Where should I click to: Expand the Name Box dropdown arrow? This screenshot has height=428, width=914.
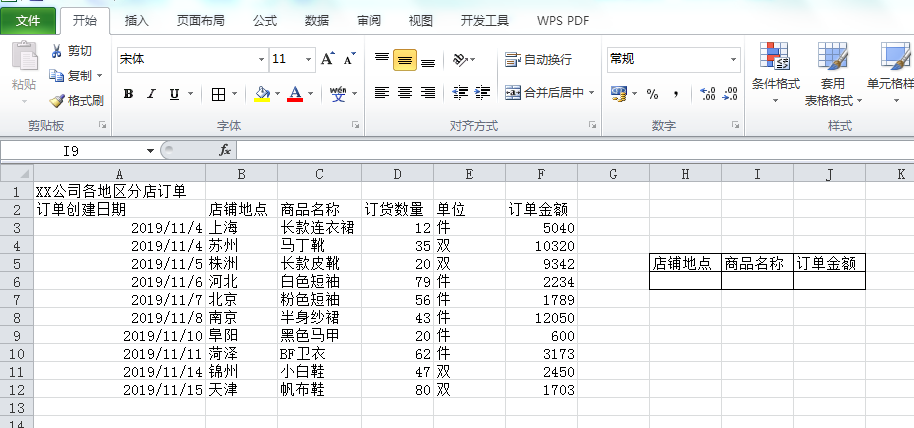point(150,151)
